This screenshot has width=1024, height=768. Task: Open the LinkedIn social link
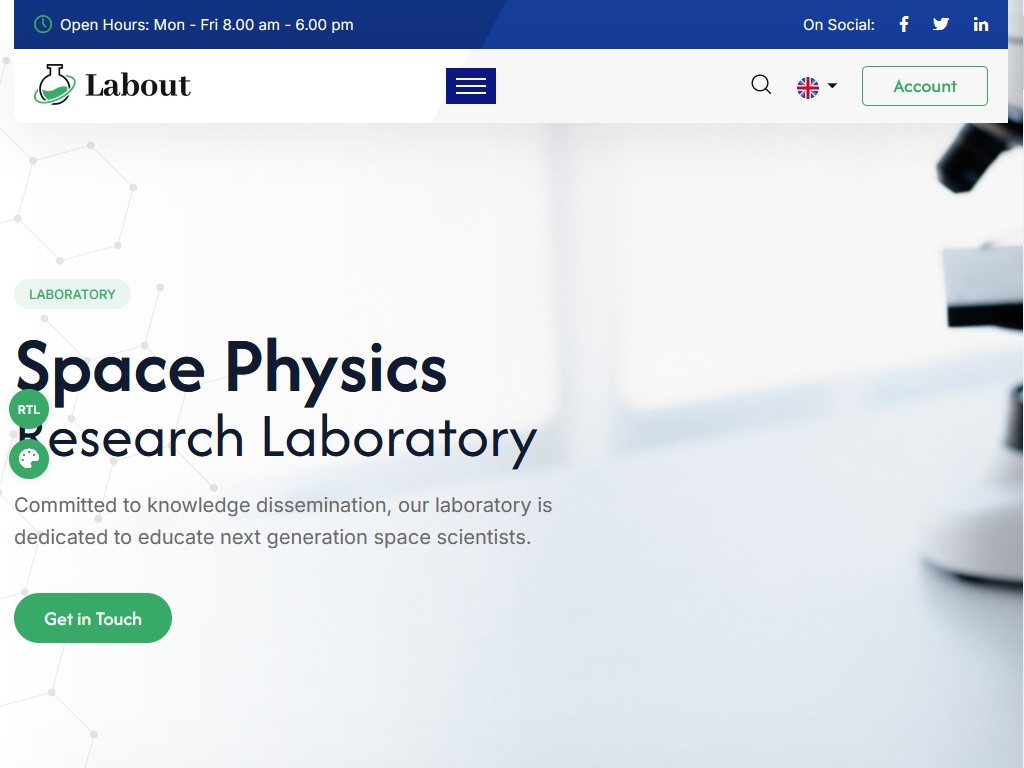(x=981, y=24)
